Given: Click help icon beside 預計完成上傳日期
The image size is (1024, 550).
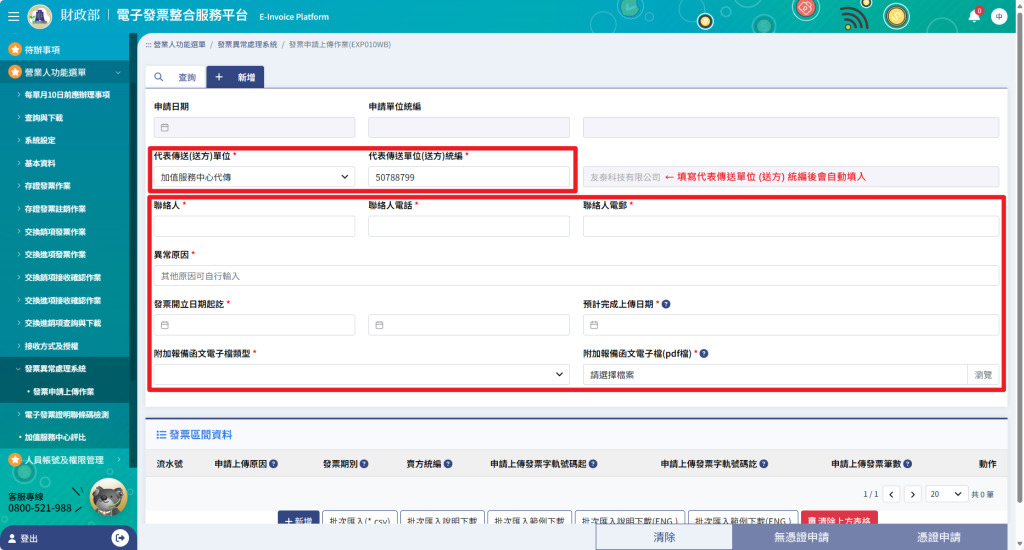Looking at the screenshot, I should pos(666,304).
